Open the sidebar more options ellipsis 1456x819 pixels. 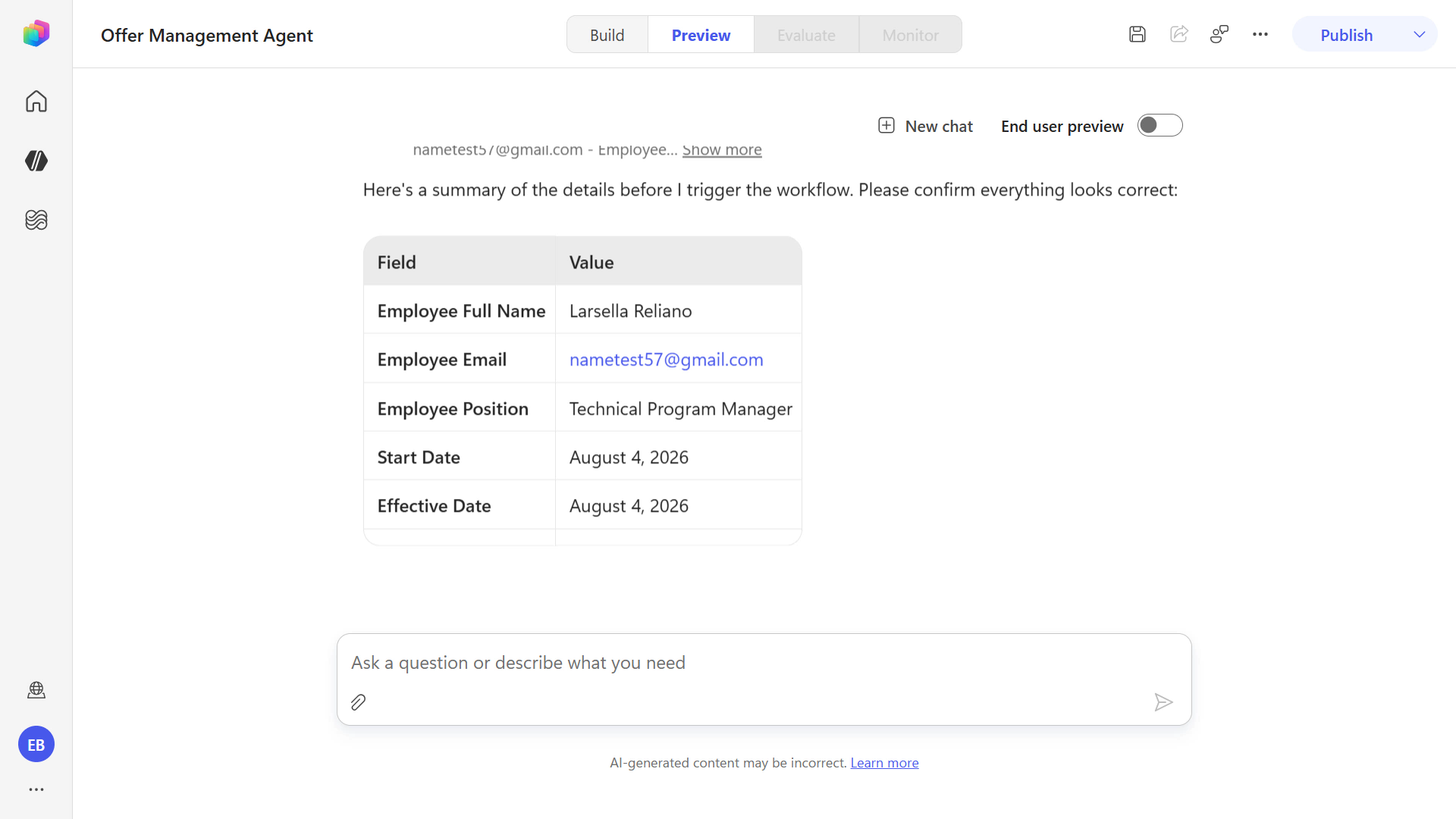[36, 789]
